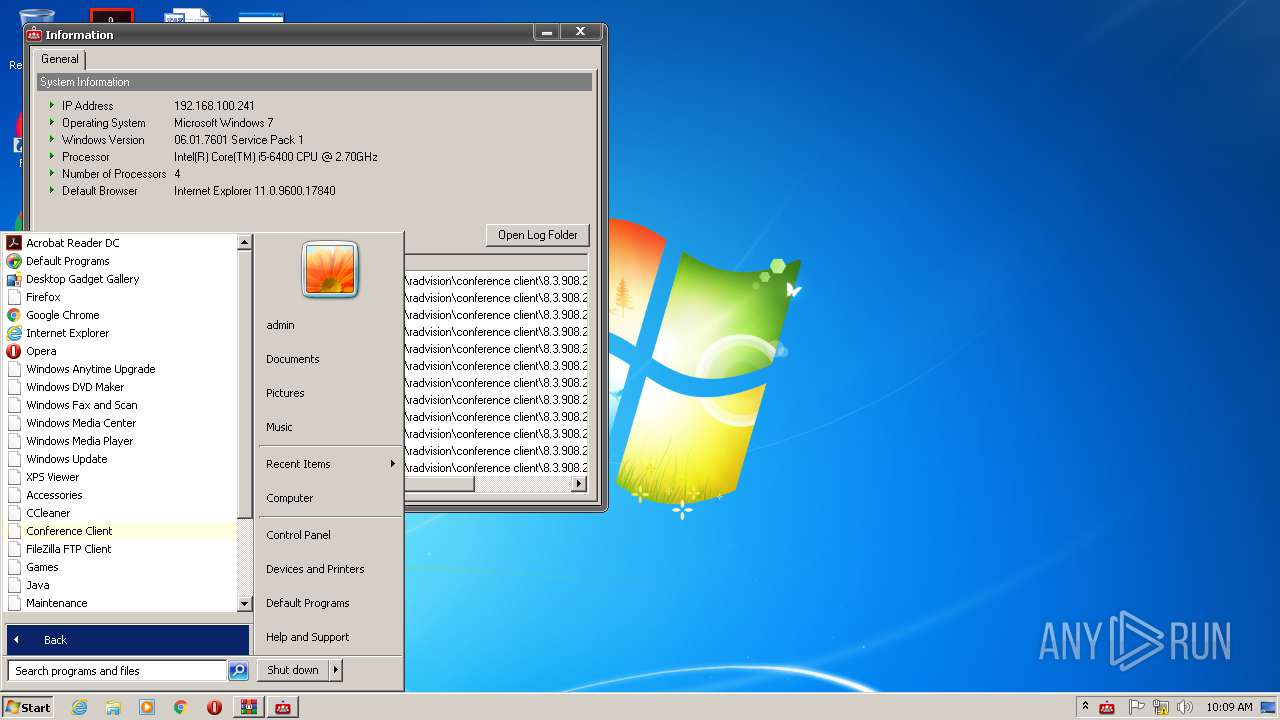The width and height of the screenshot is (1280, 720).
Task: Click the Internet Explorer taskbar icon
Action: [x=79, y=707]
